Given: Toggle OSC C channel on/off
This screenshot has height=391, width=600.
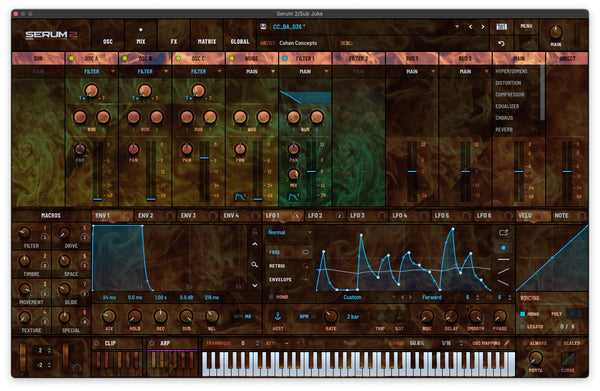Looking at the screenshot, I should pos(178,58).
